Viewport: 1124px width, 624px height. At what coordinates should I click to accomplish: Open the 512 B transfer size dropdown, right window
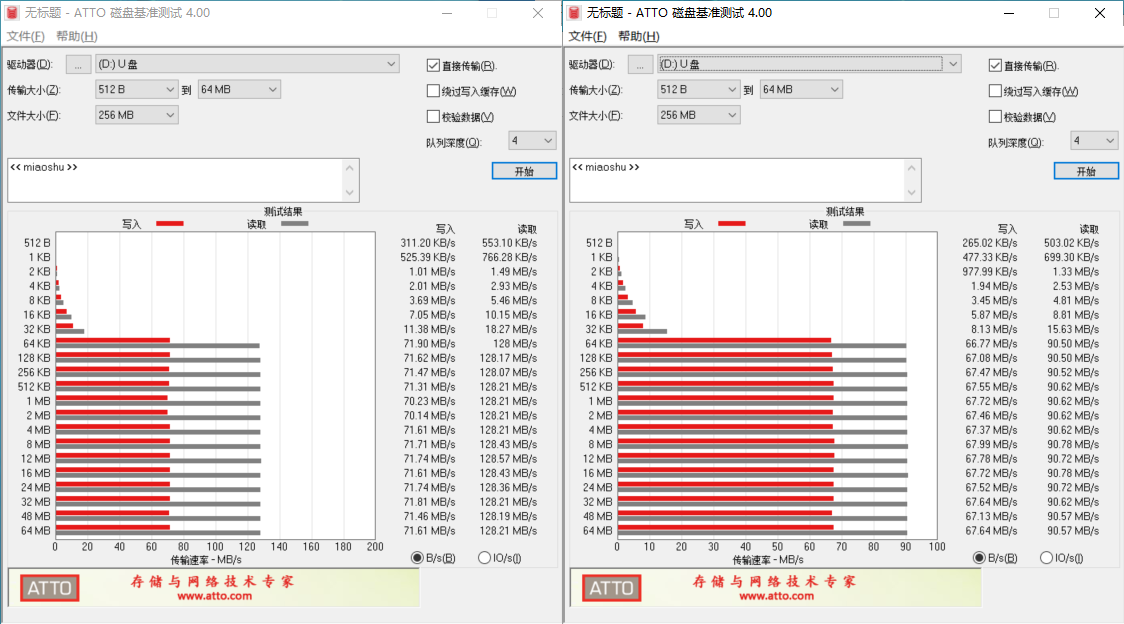coord(698,90)
